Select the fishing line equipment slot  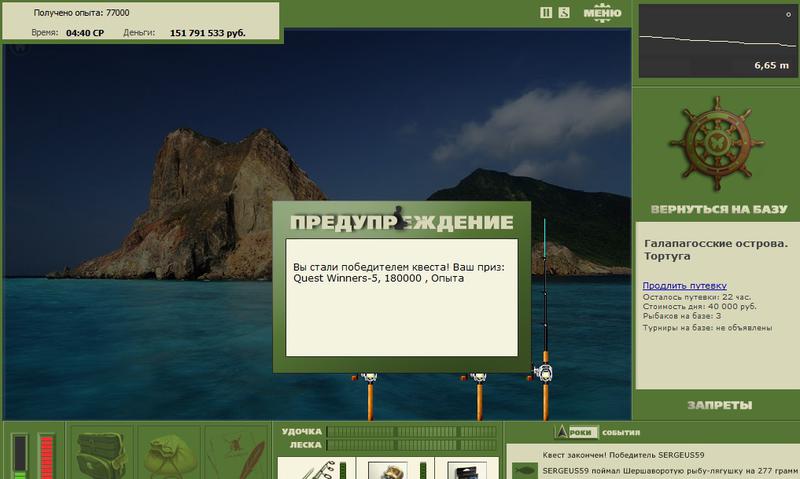pos(467,468)
